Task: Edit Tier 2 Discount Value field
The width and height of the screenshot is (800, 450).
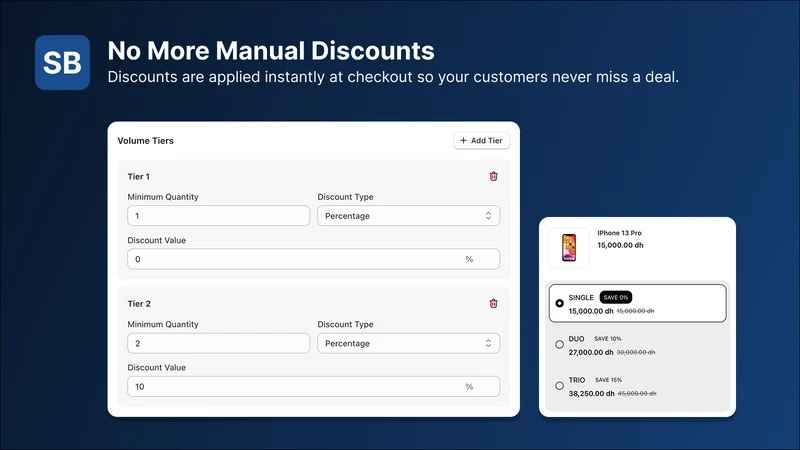Action: coord(313,387)
